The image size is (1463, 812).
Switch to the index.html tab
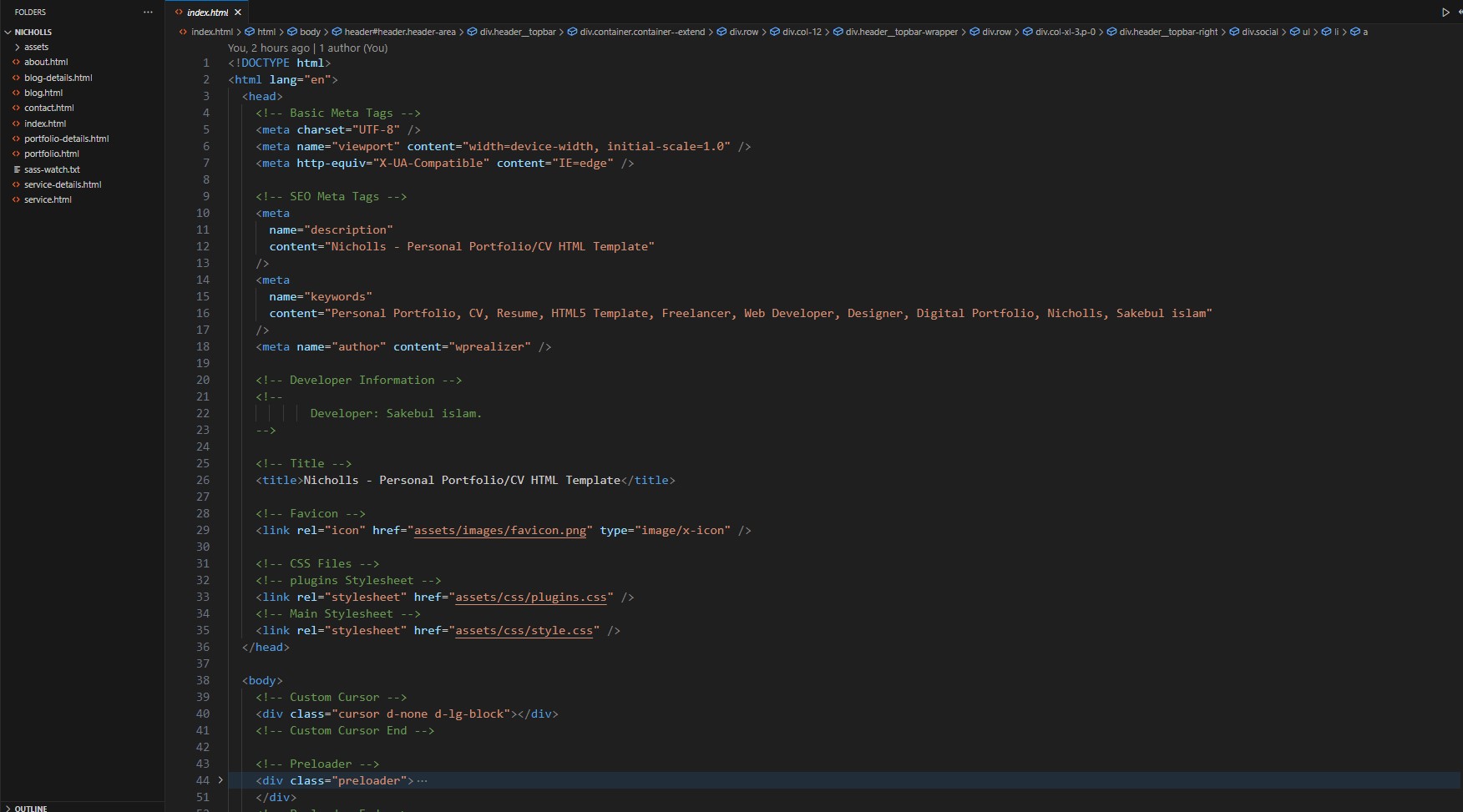pyautogui.click(x=207, y=13)
